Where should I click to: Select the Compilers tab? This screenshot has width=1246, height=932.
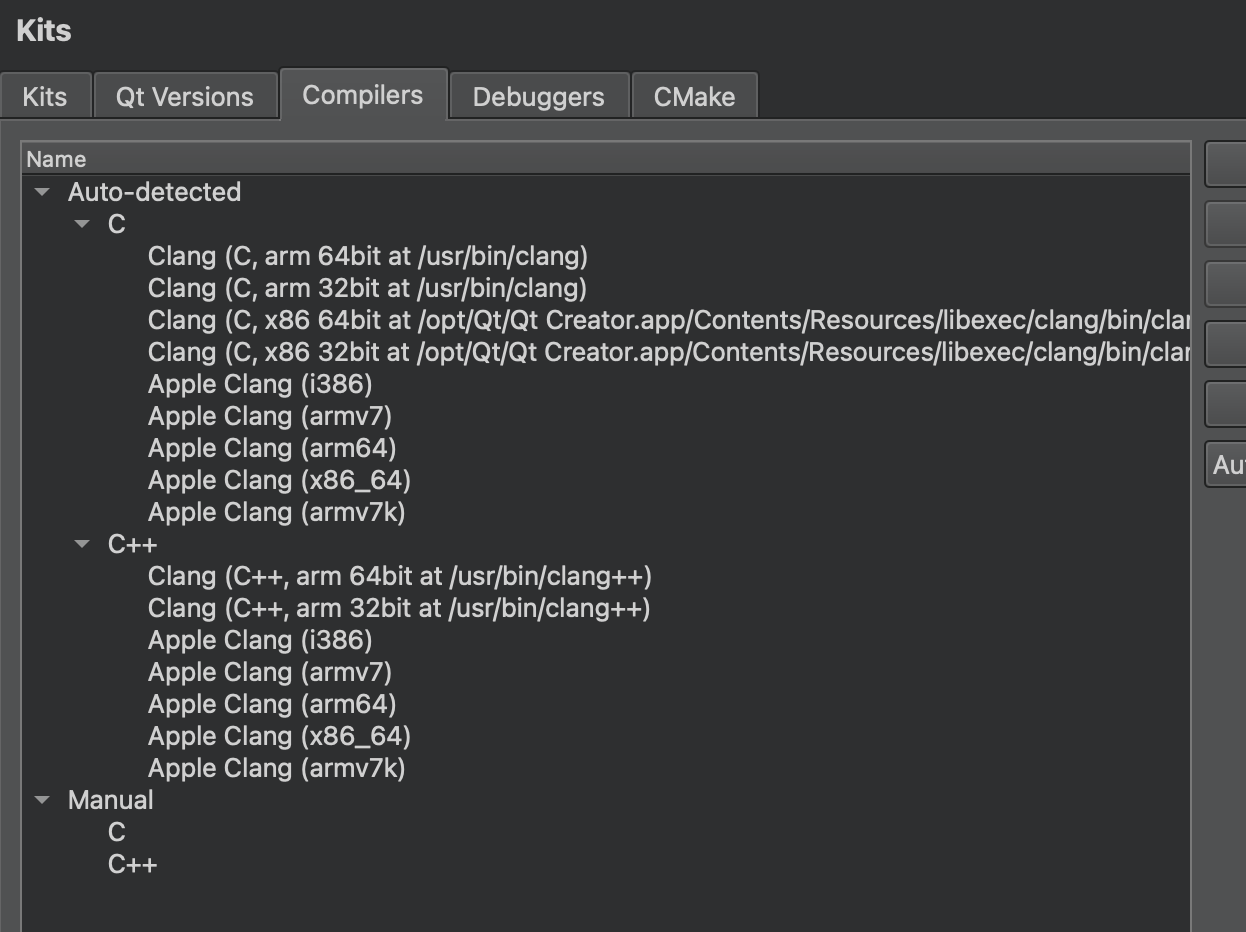tap(363, 95)
